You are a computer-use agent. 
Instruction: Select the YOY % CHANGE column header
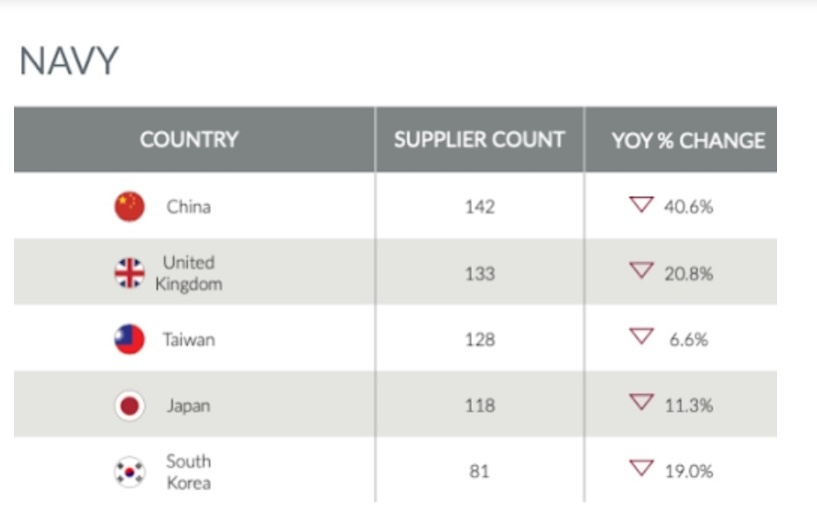point(681,139)
